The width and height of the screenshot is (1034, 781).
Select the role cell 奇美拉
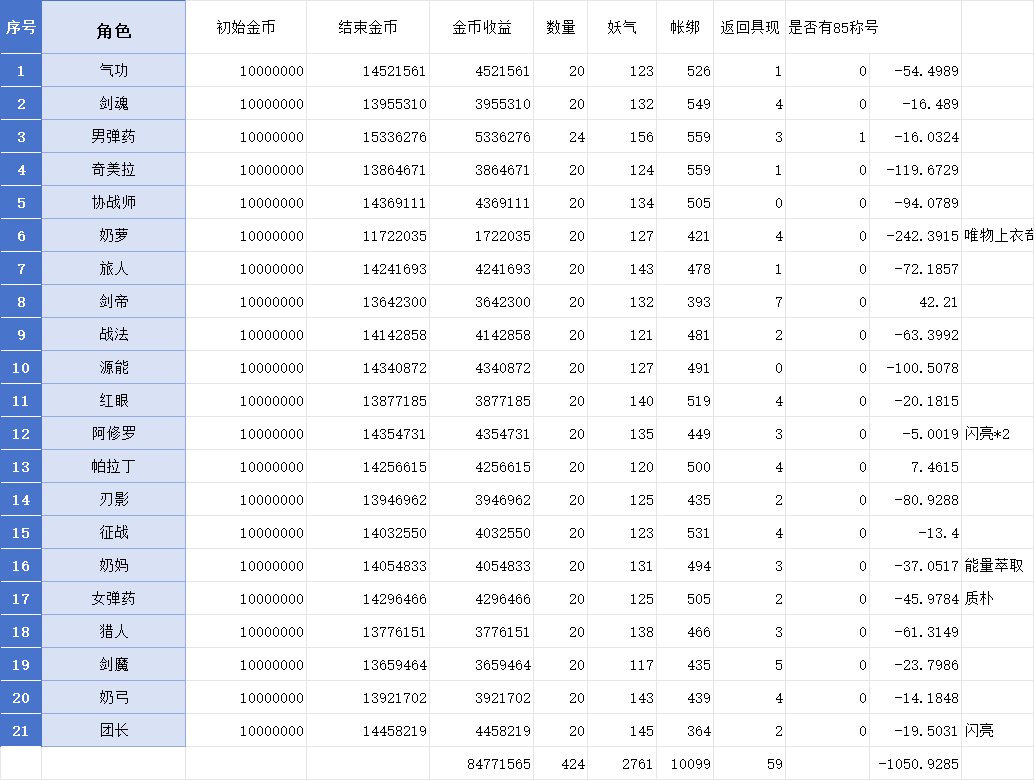click(x=113, y=170)
